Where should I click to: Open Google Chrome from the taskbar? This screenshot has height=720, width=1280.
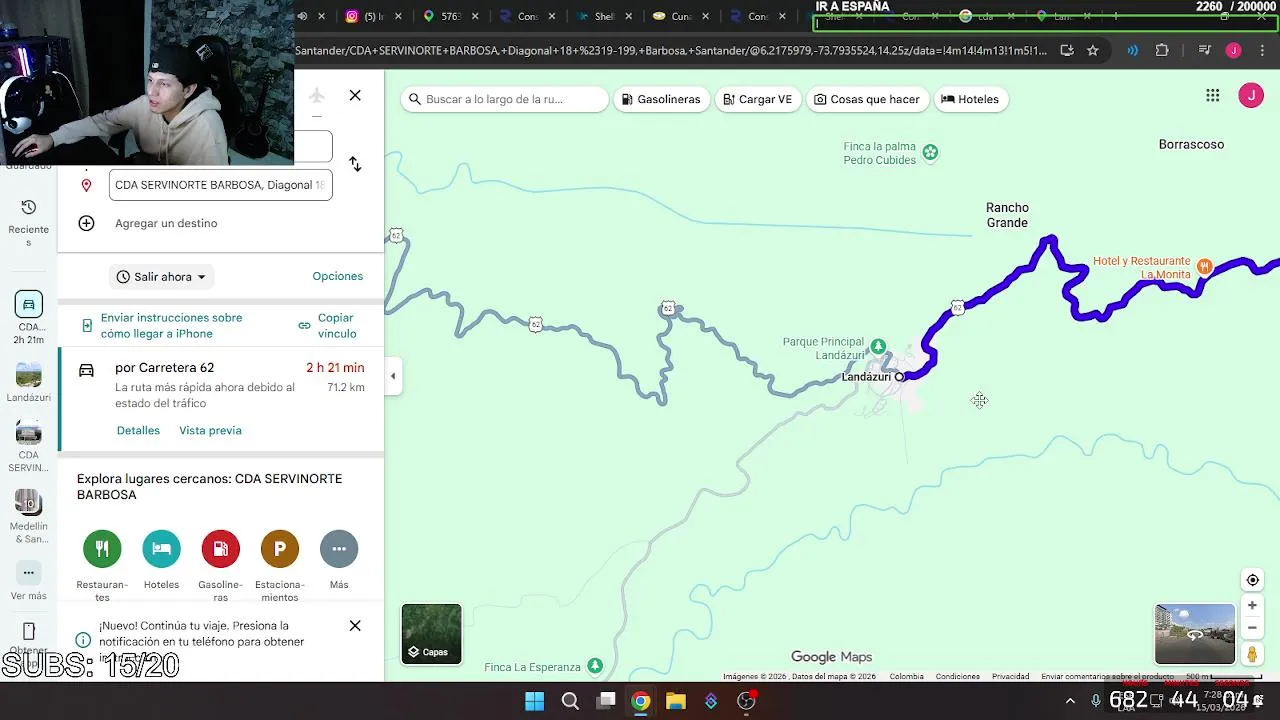point(641,701)
